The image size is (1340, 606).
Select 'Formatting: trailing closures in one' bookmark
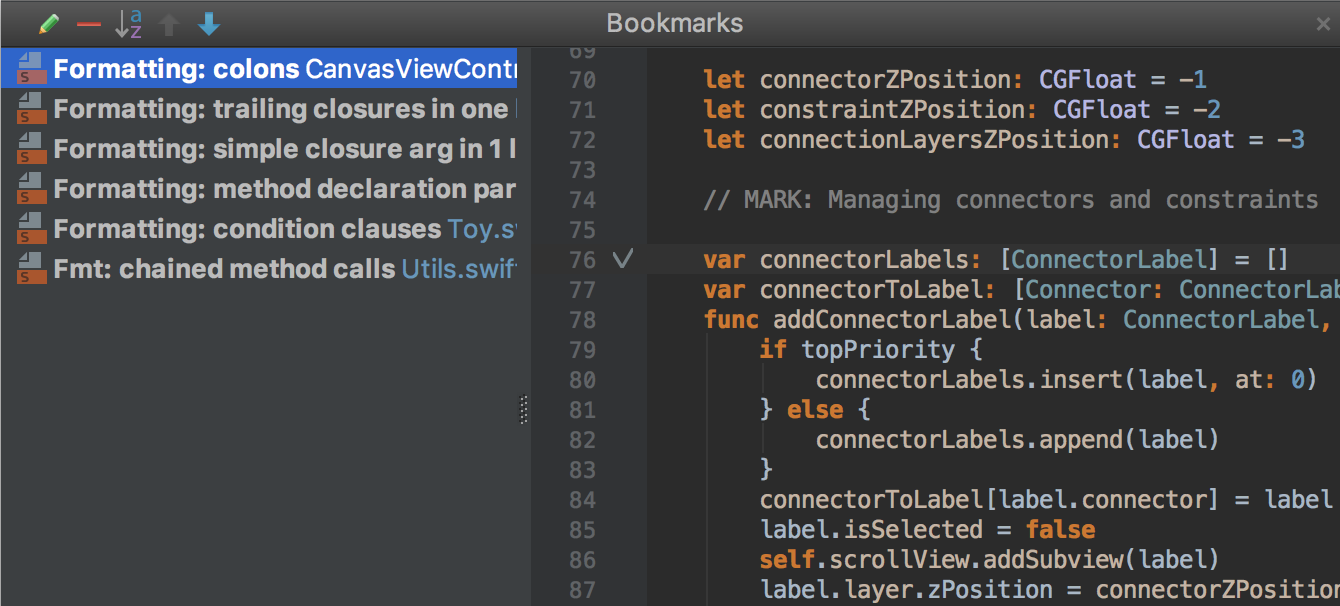point(280,109)
